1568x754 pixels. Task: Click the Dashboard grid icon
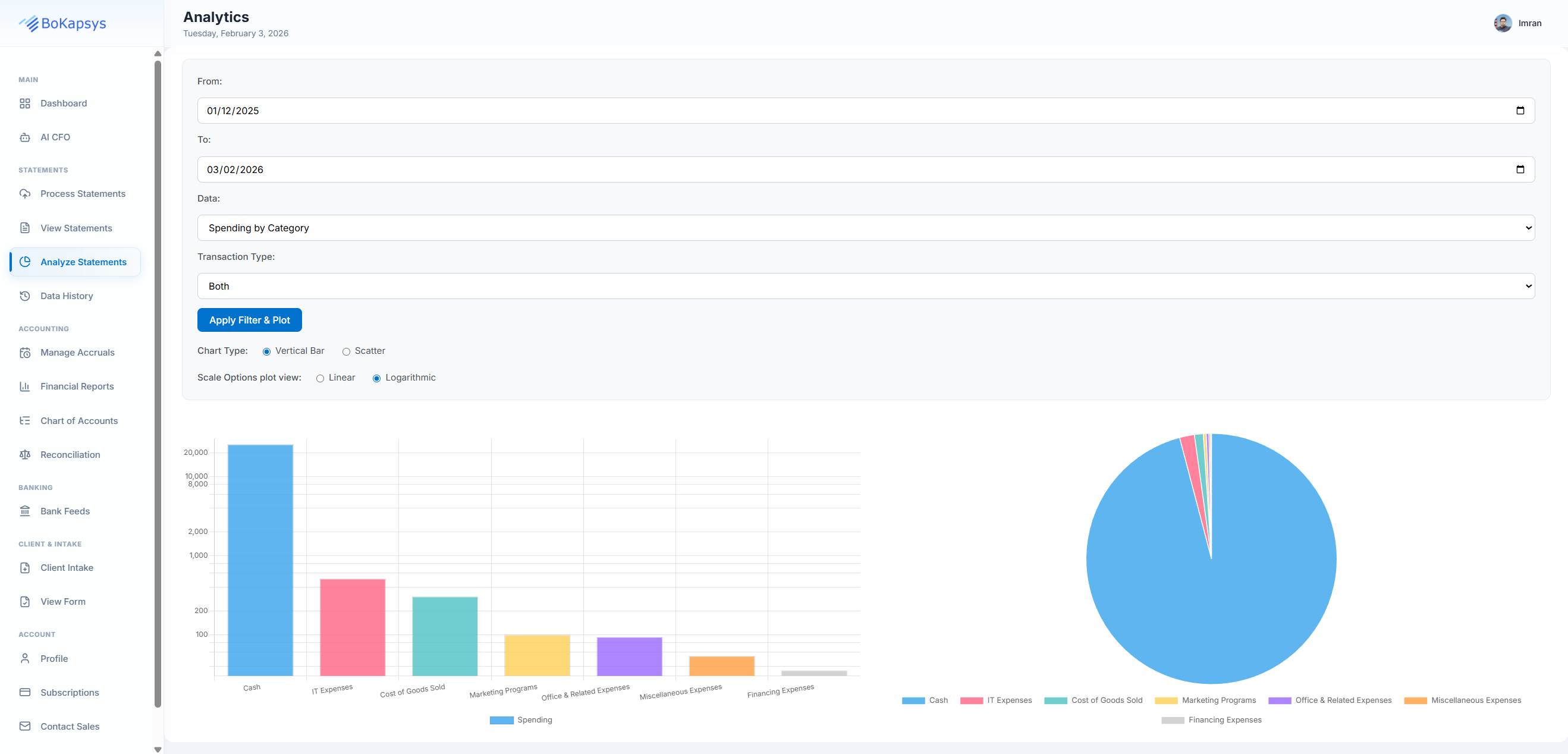tap(25, 103)
